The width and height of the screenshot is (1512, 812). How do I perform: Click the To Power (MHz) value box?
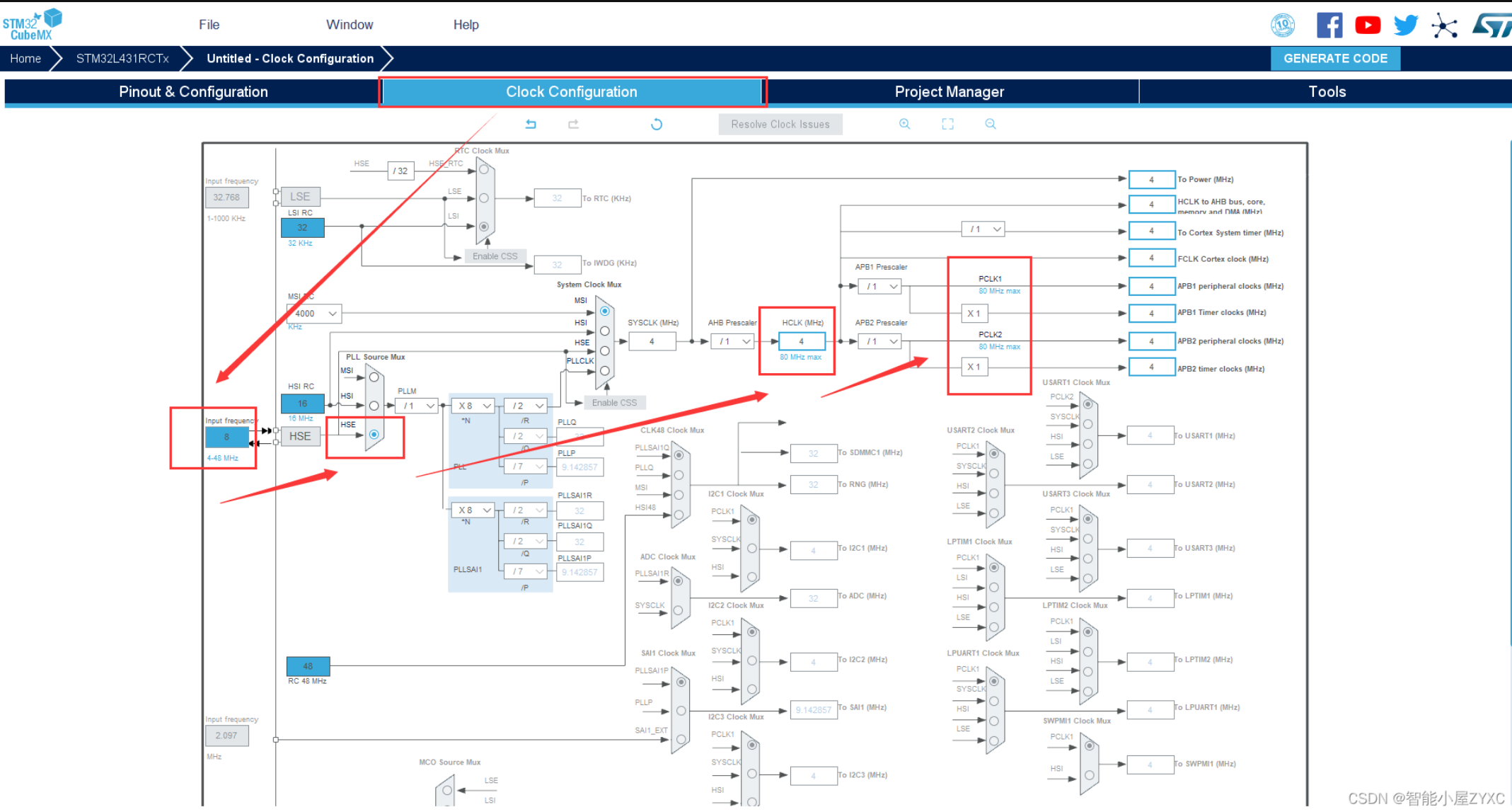coord(1151,179)
